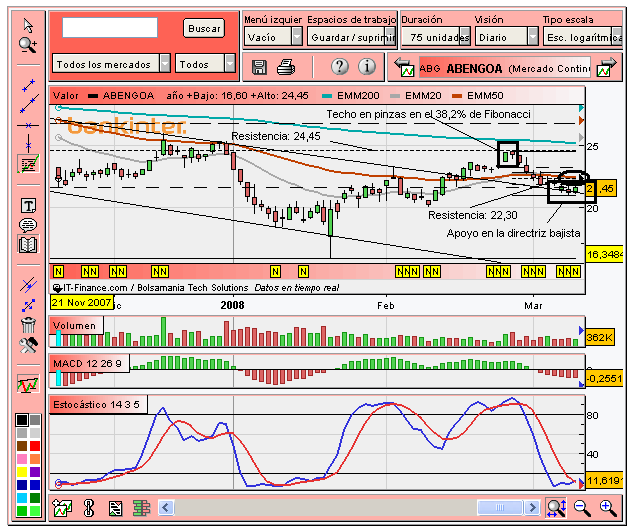
Task: Activate the magnifier zoom tool in left toolbar
Action: coord(28,45)
